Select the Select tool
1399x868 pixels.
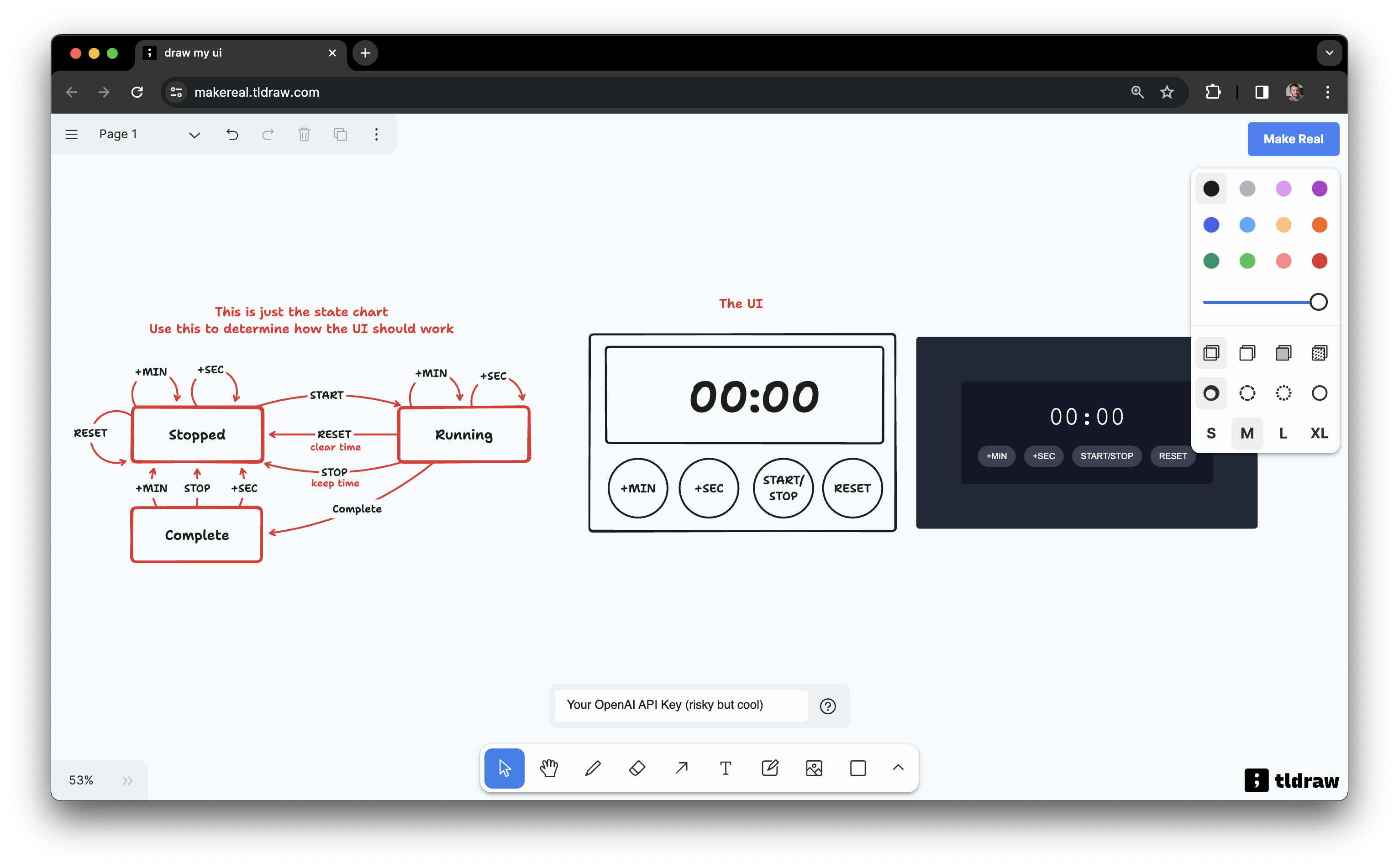pos(504,768)
